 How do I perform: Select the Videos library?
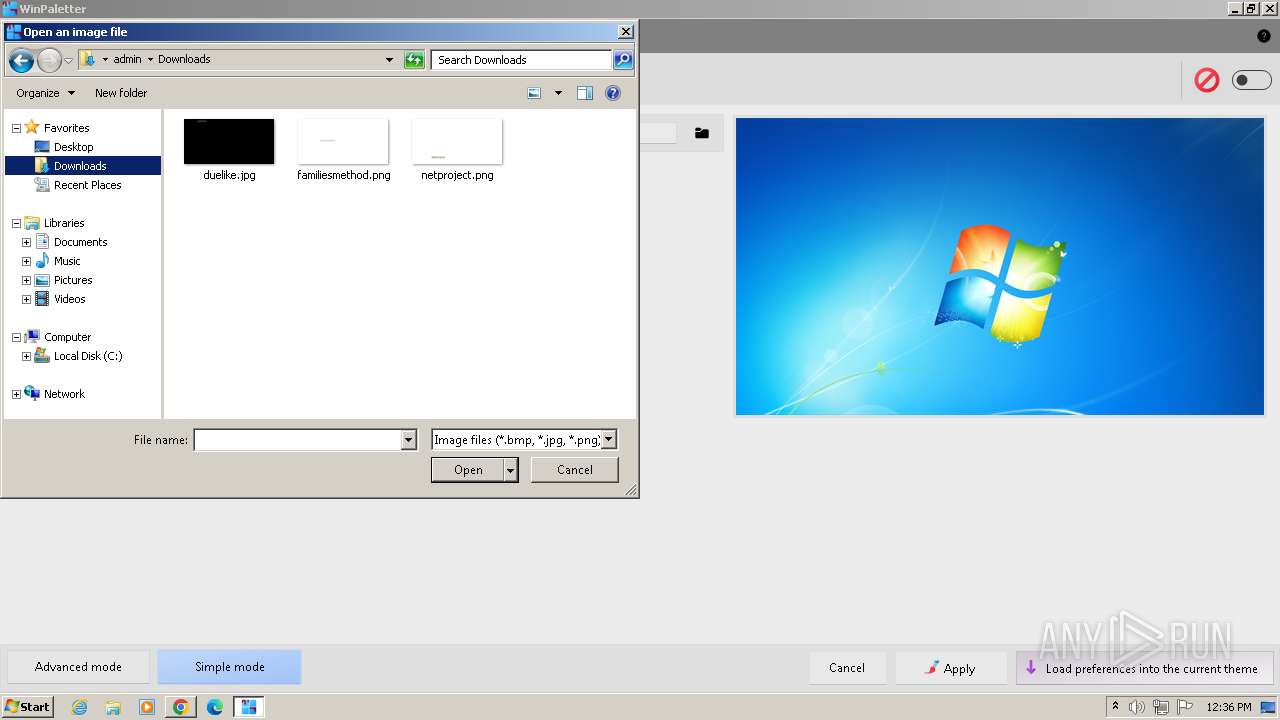69,299
